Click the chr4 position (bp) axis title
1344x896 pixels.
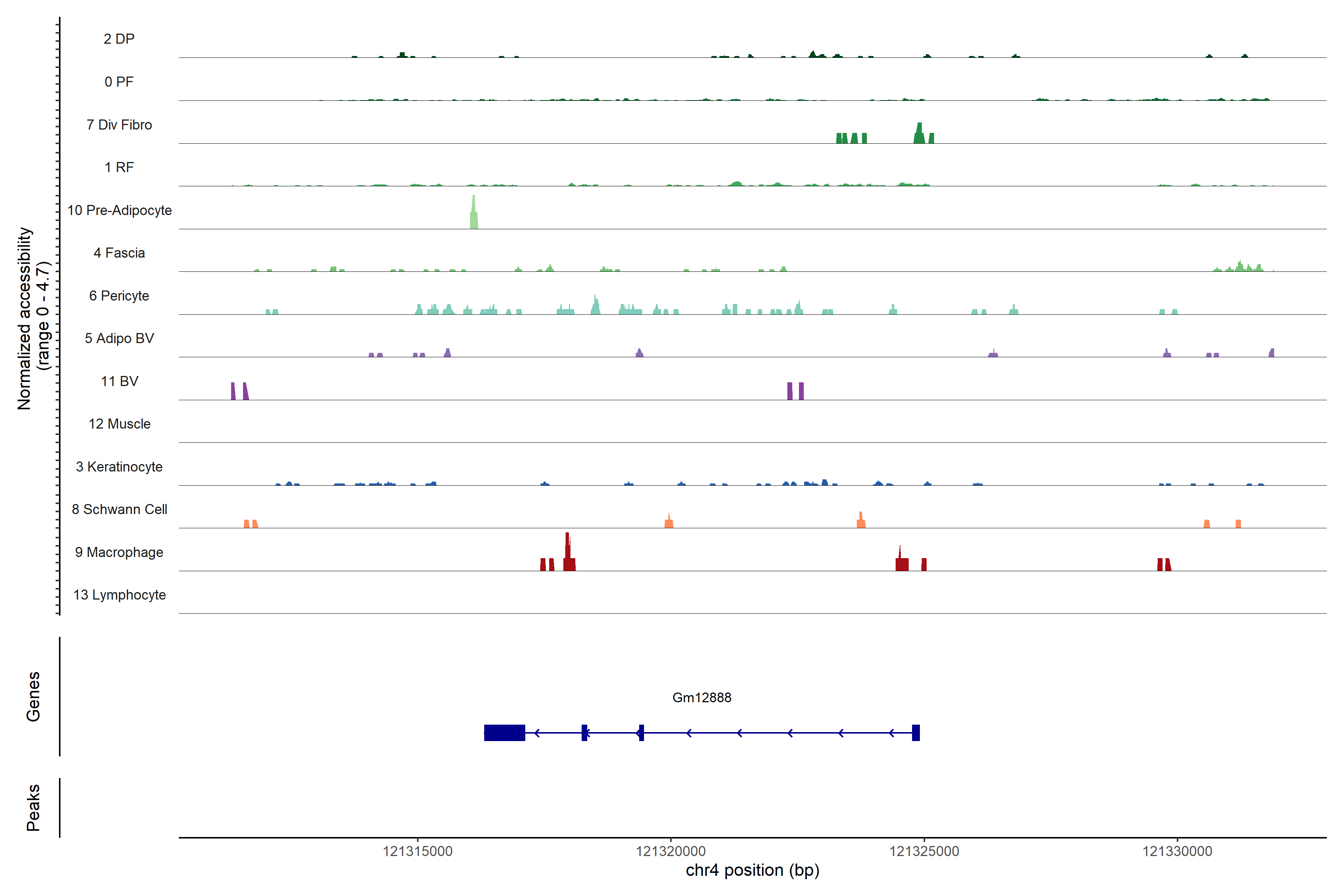coord(752,870)
